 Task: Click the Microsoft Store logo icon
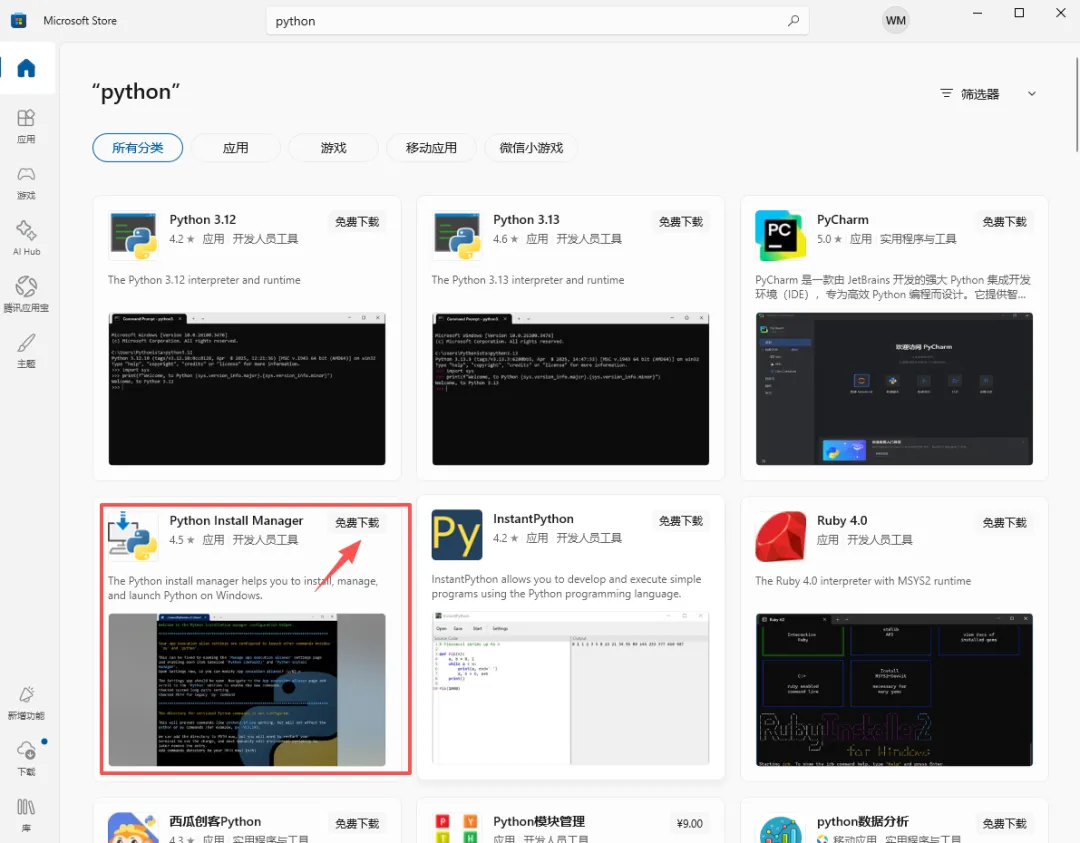click(19, 21)
